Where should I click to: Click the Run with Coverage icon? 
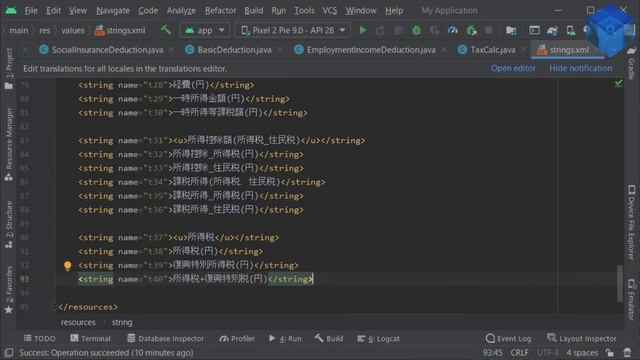(x=434, y=30)
